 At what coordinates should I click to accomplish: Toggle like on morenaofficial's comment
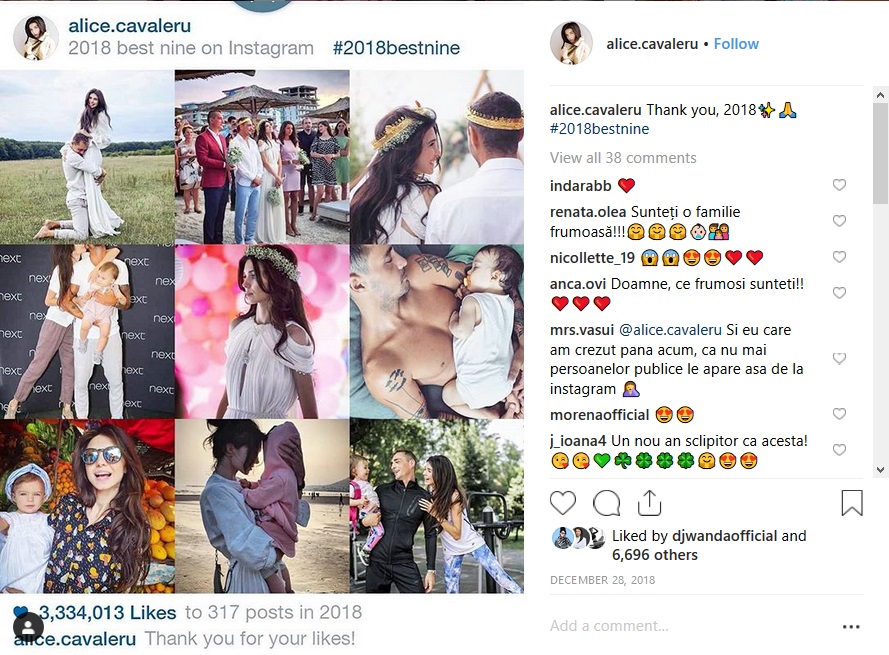point(839,414)
